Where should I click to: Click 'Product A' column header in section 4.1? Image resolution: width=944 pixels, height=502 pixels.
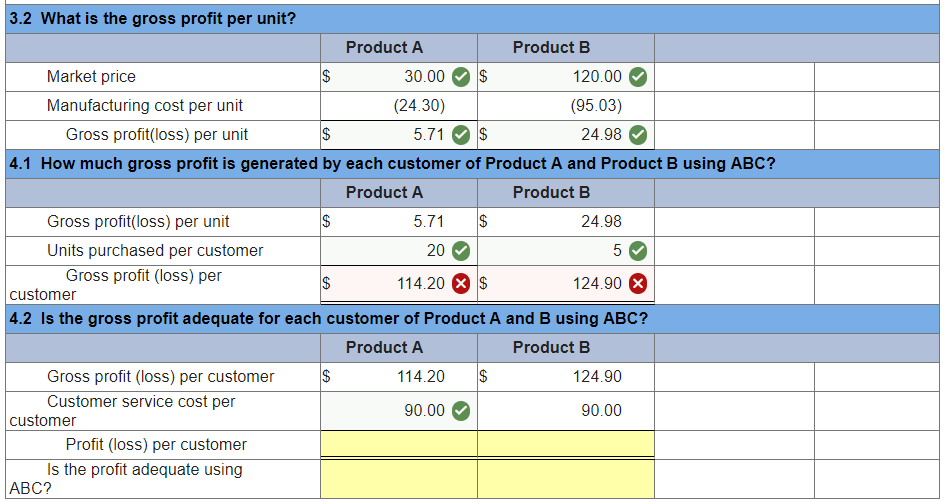(x=385, y=193)
